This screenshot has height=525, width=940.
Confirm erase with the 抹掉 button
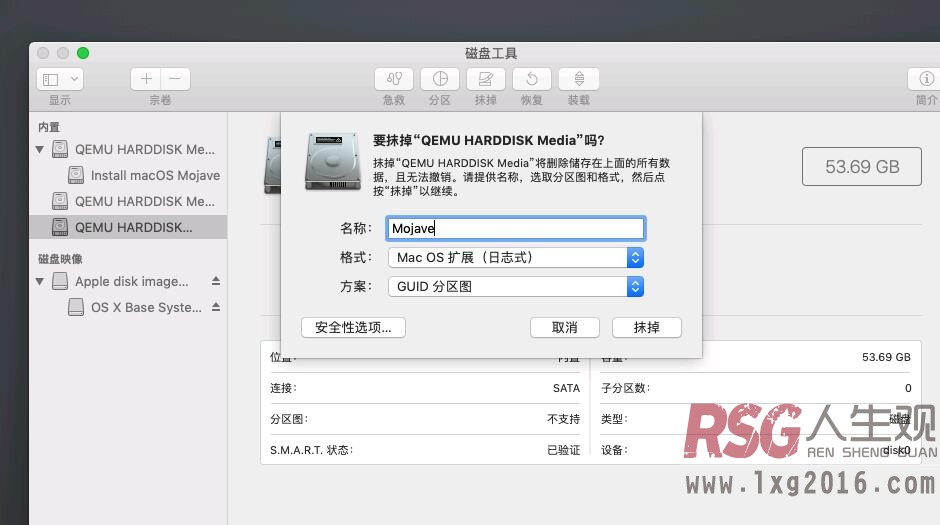pos(647,327)
